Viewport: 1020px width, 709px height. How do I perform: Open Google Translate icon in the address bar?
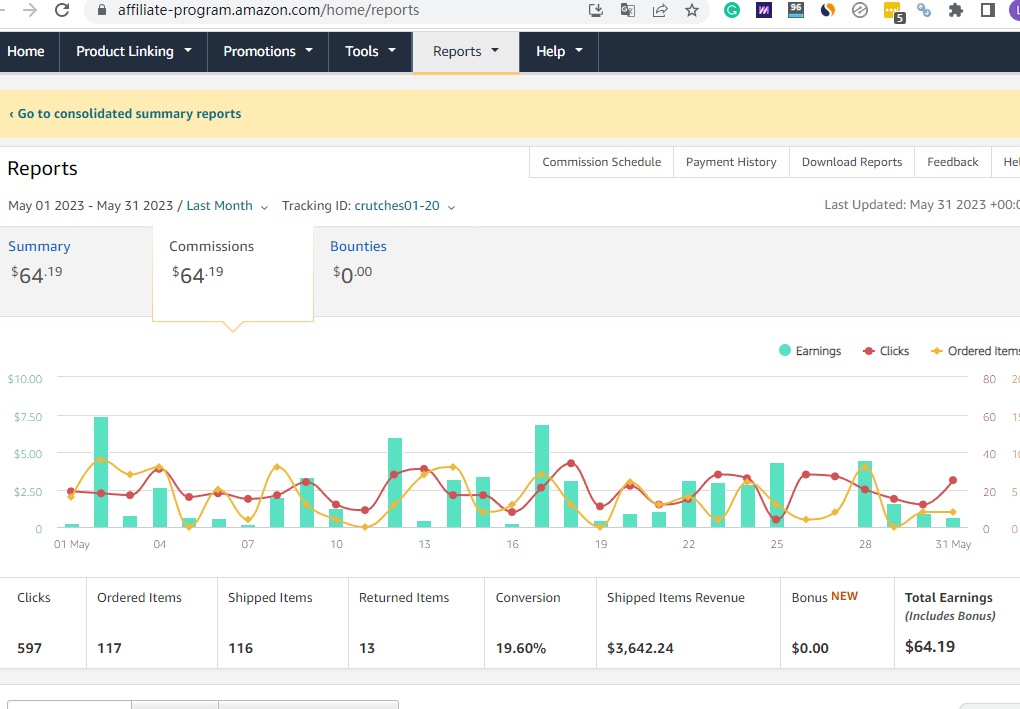point(628,10)
